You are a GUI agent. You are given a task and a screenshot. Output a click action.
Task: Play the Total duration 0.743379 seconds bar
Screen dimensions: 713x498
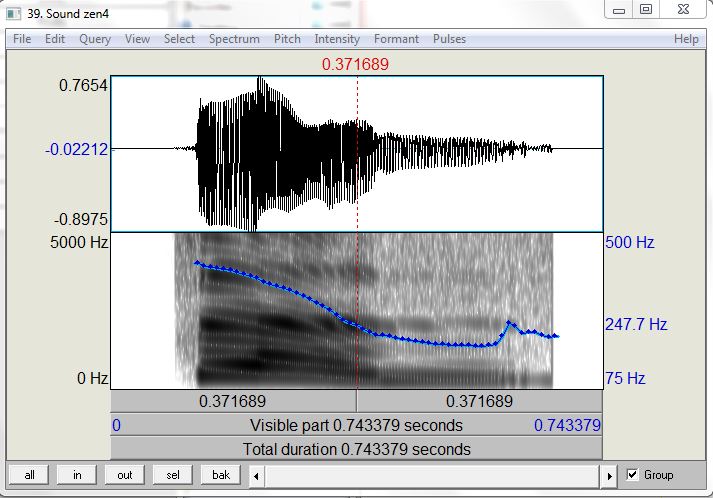(356, 449)
